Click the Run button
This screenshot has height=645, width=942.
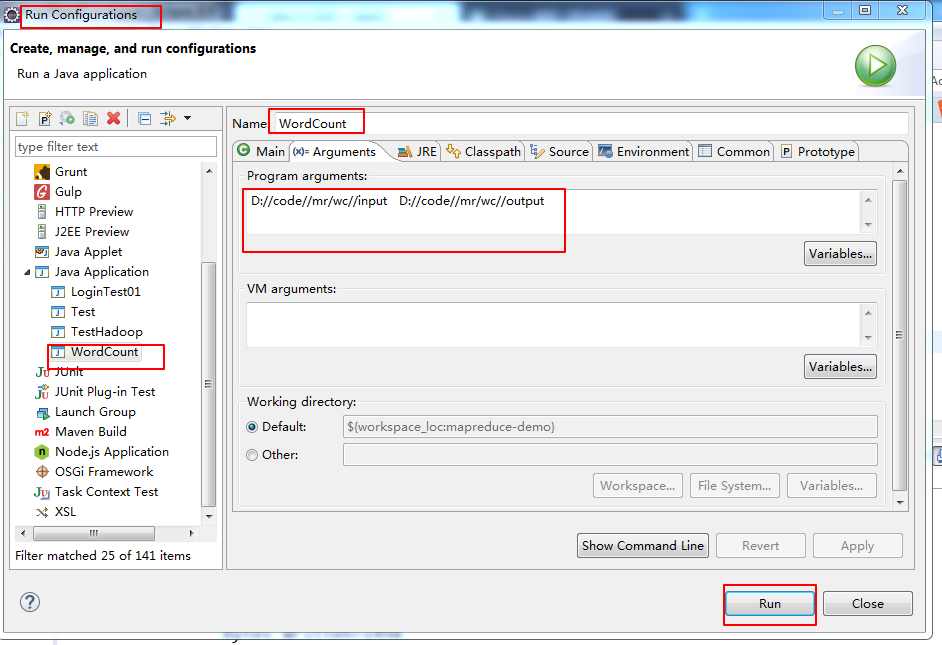point(770,604)
